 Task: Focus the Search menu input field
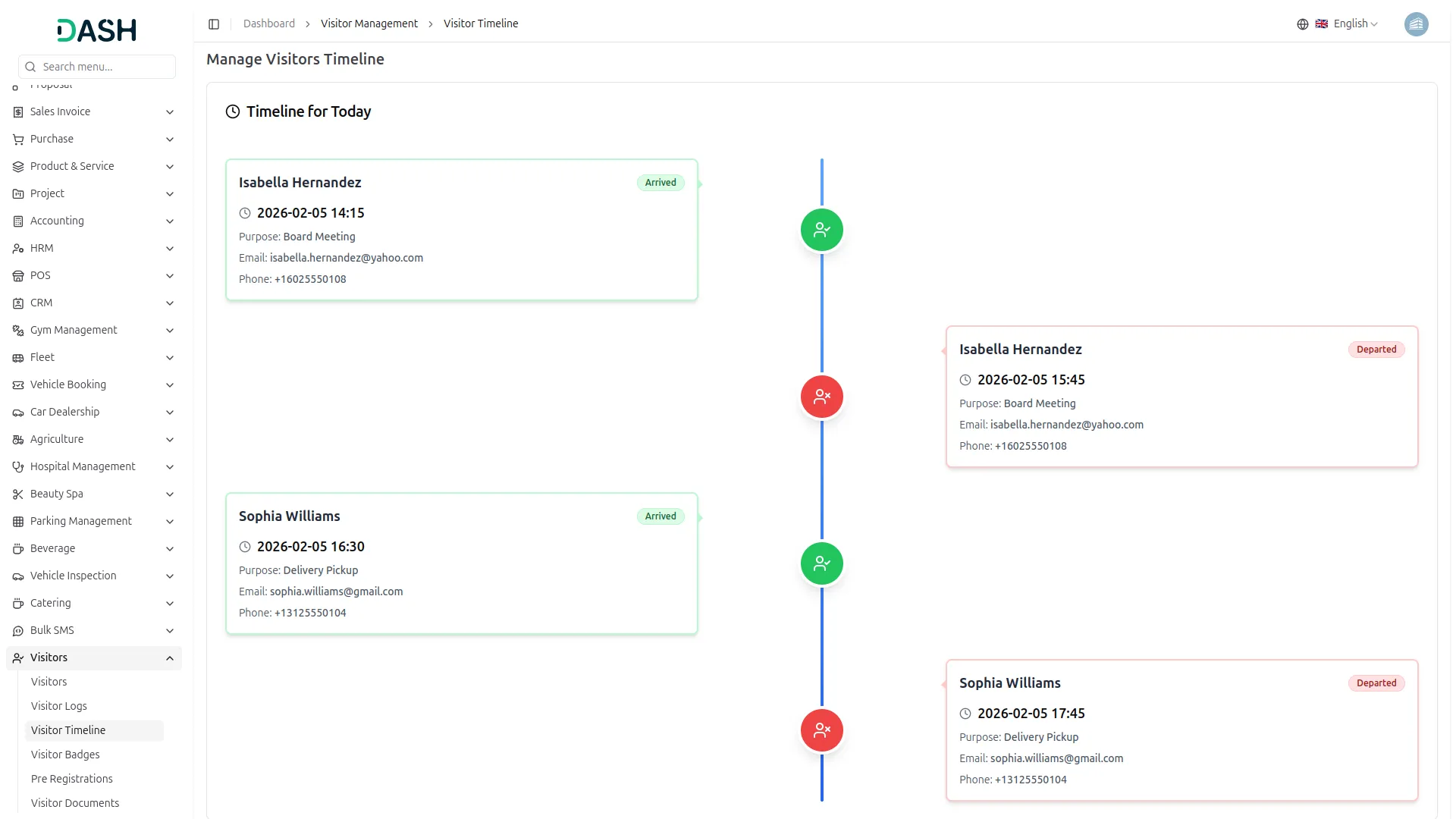pyautogui.click(x=105, y=67)
